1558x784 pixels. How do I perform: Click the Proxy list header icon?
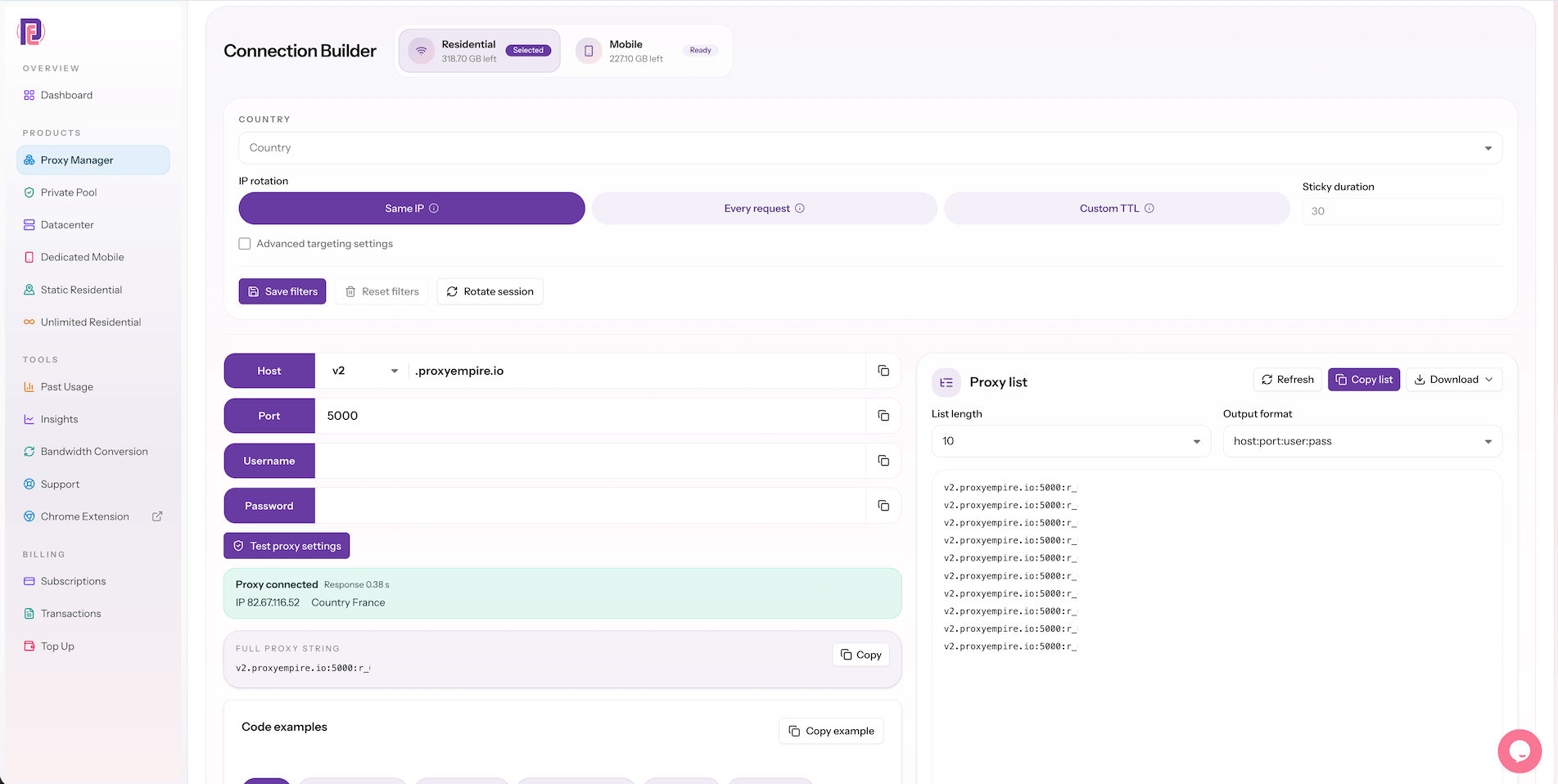click(946, 382)
